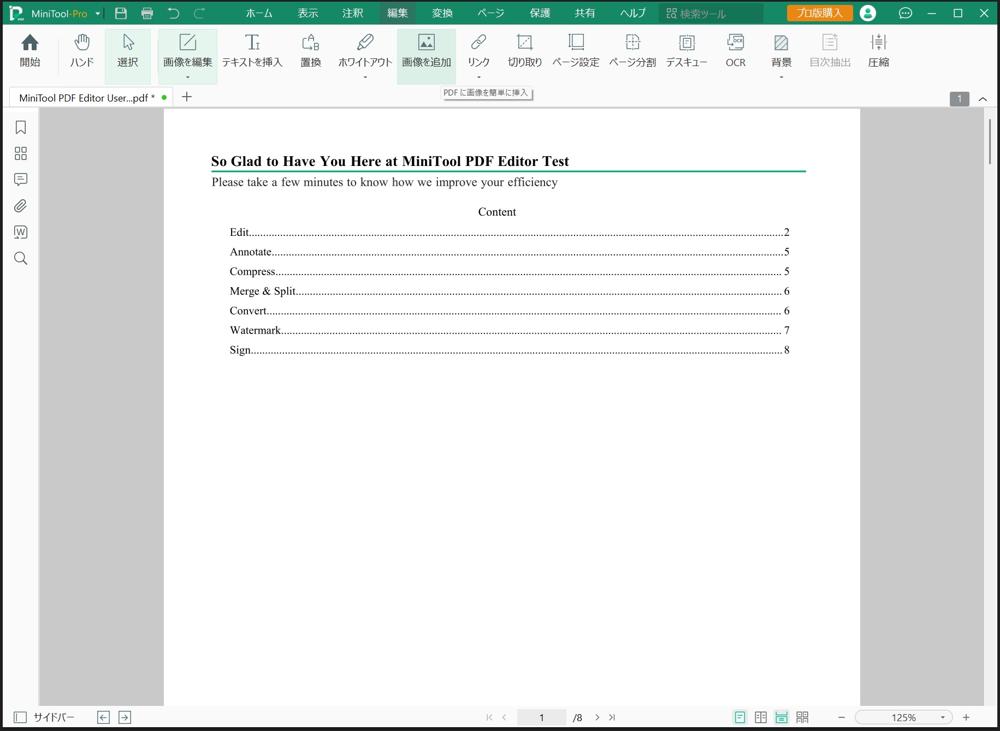The height and width of the screenshot is (731, 1000).
Task: Expand the リンク dropdown arrow
Action: (478, 78)
